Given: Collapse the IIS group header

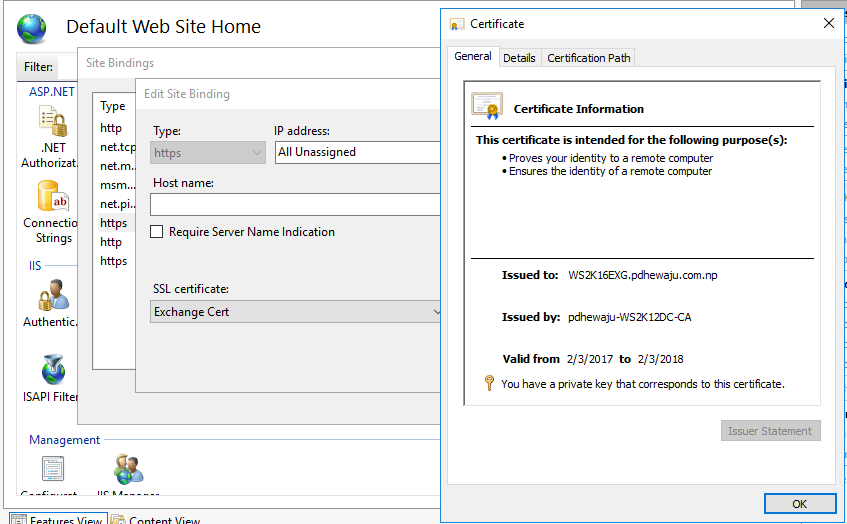Looking at the screenshot, I should point(35,266).
